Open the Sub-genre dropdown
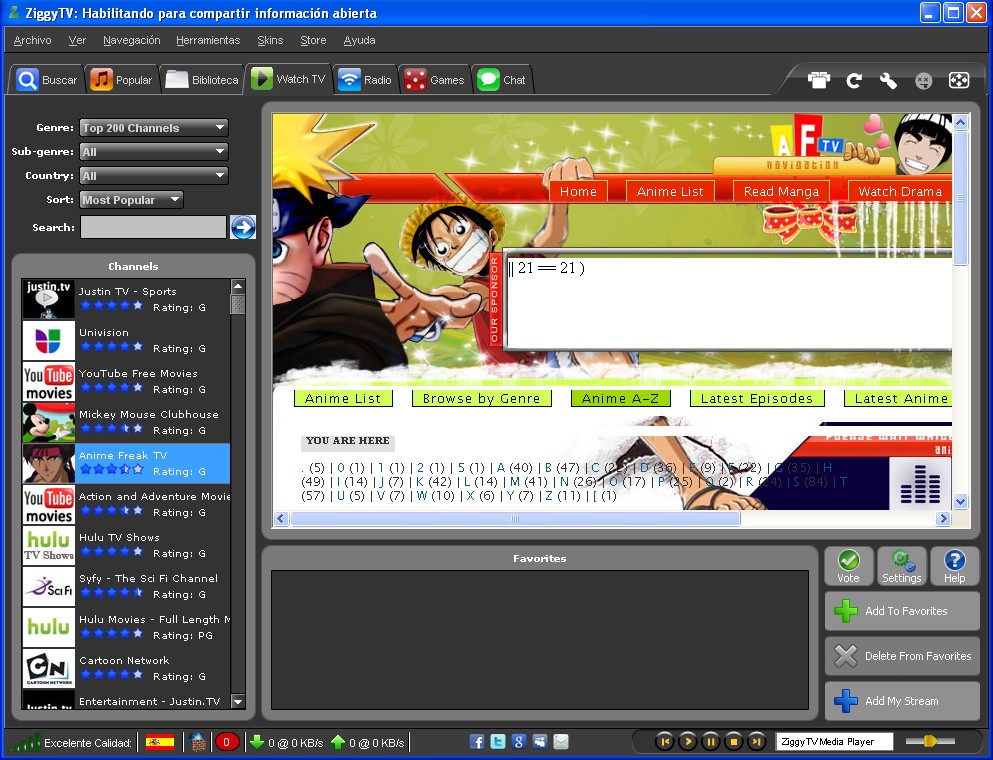The image size is (993, 760). tap(153, 151)
